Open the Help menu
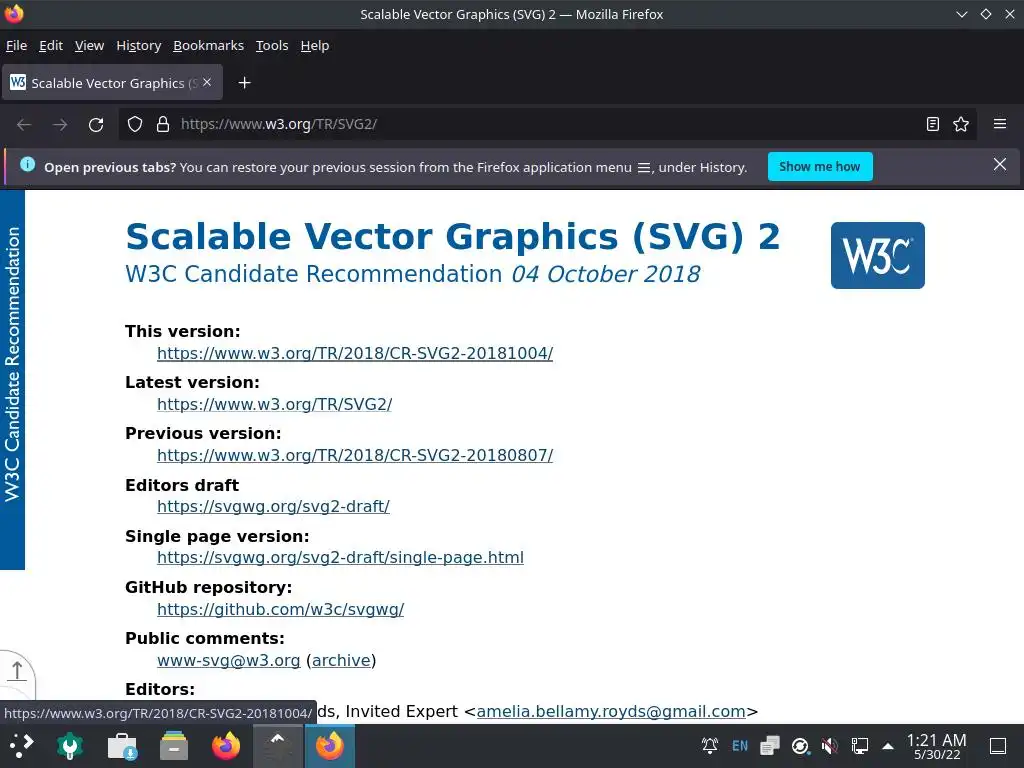The height and width of the screenshot is (768, 1024). pyautogui.click(x=315, y=46)
